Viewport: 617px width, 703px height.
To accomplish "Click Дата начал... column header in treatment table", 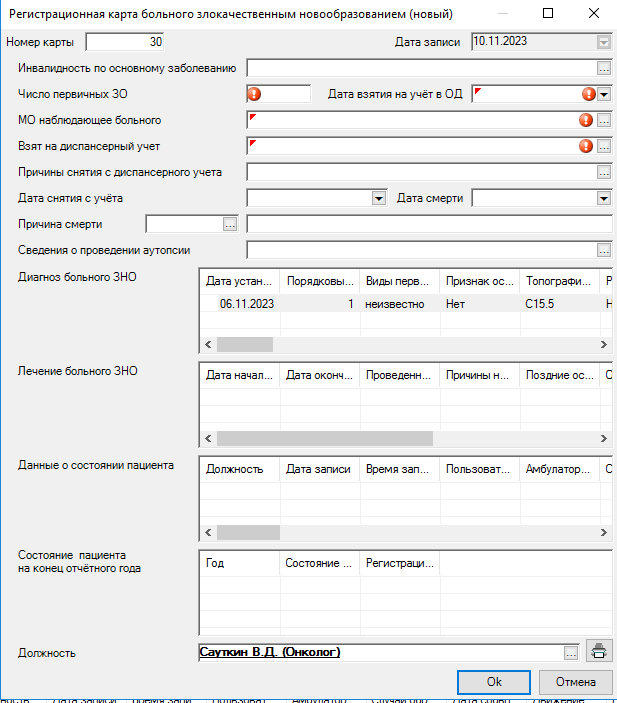I will [x=239, y=375].
